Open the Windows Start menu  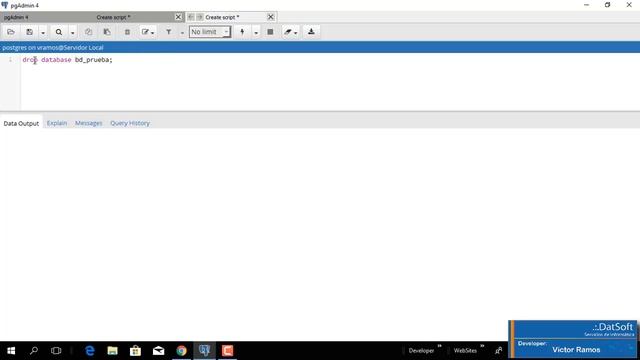pos(11,351)
